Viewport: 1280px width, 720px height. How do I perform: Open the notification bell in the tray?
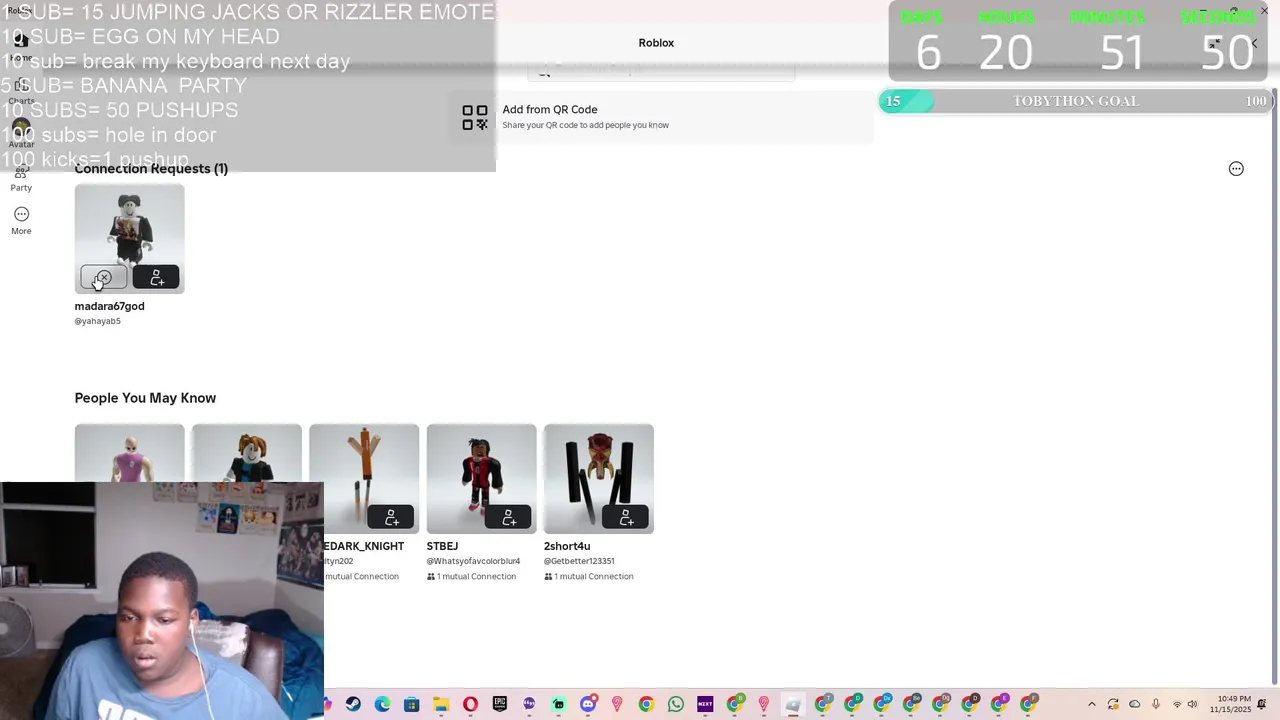point(1262,705)
